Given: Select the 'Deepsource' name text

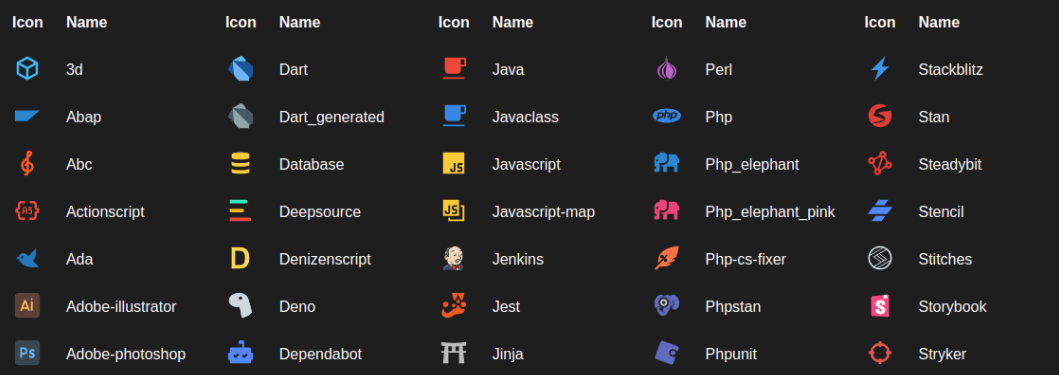Looking at the screenshot, I should point(320,211).
